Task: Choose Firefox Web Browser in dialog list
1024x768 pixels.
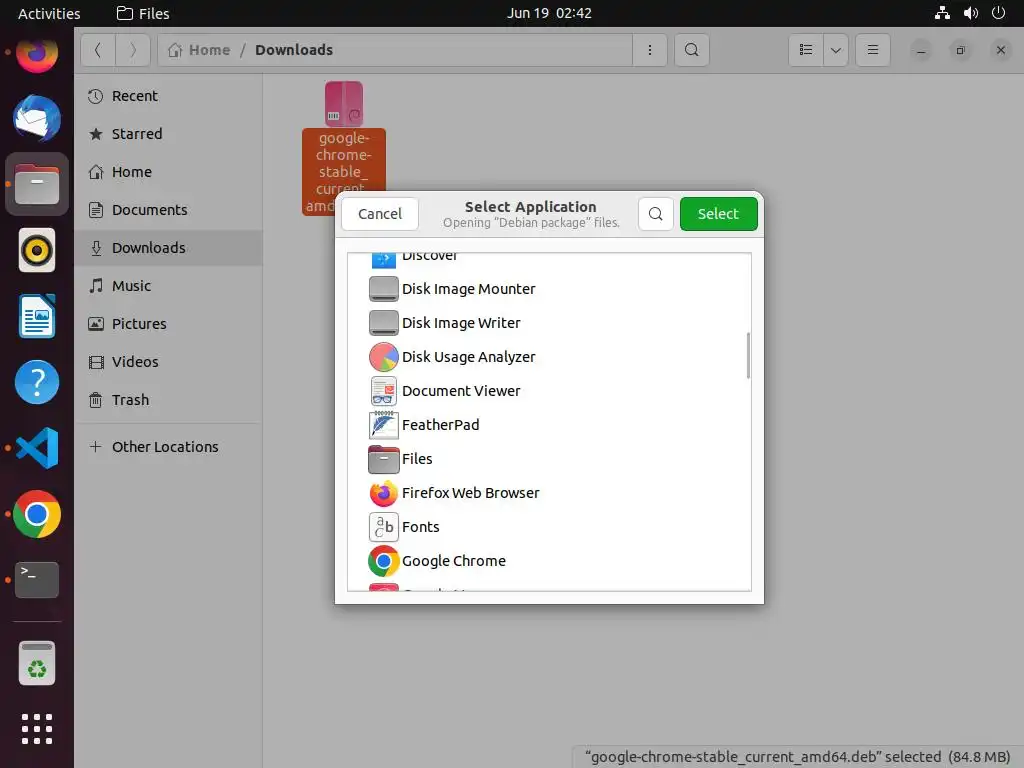Action: pos(549,492)
